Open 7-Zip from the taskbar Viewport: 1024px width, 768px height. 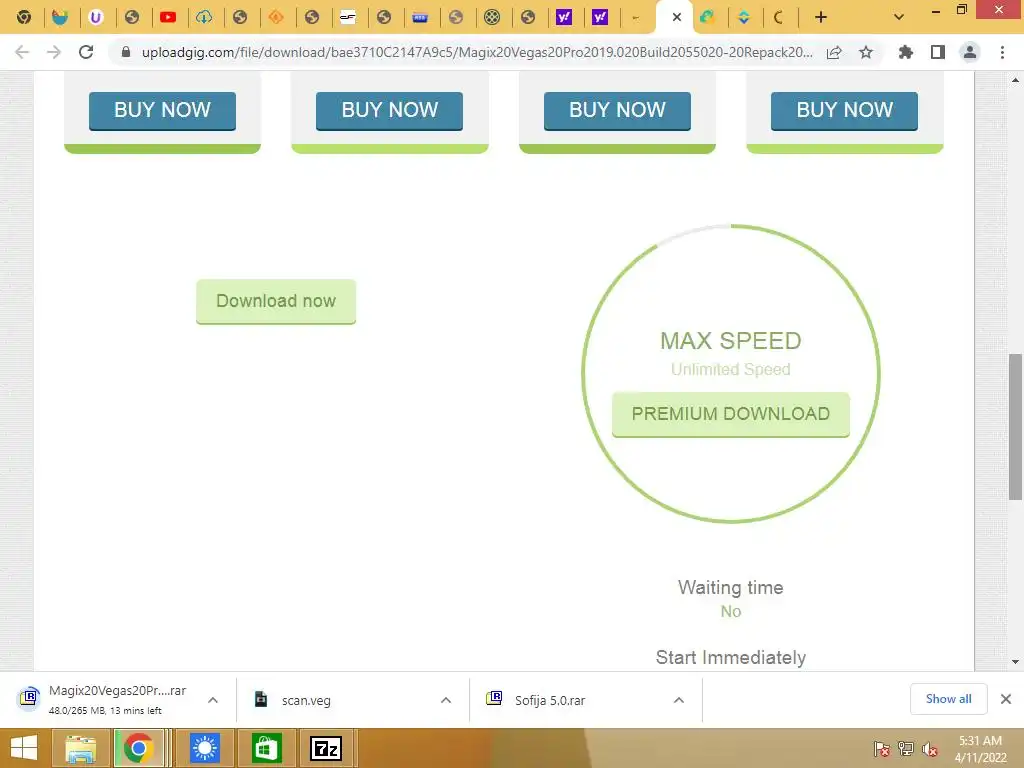click(326, 748)
